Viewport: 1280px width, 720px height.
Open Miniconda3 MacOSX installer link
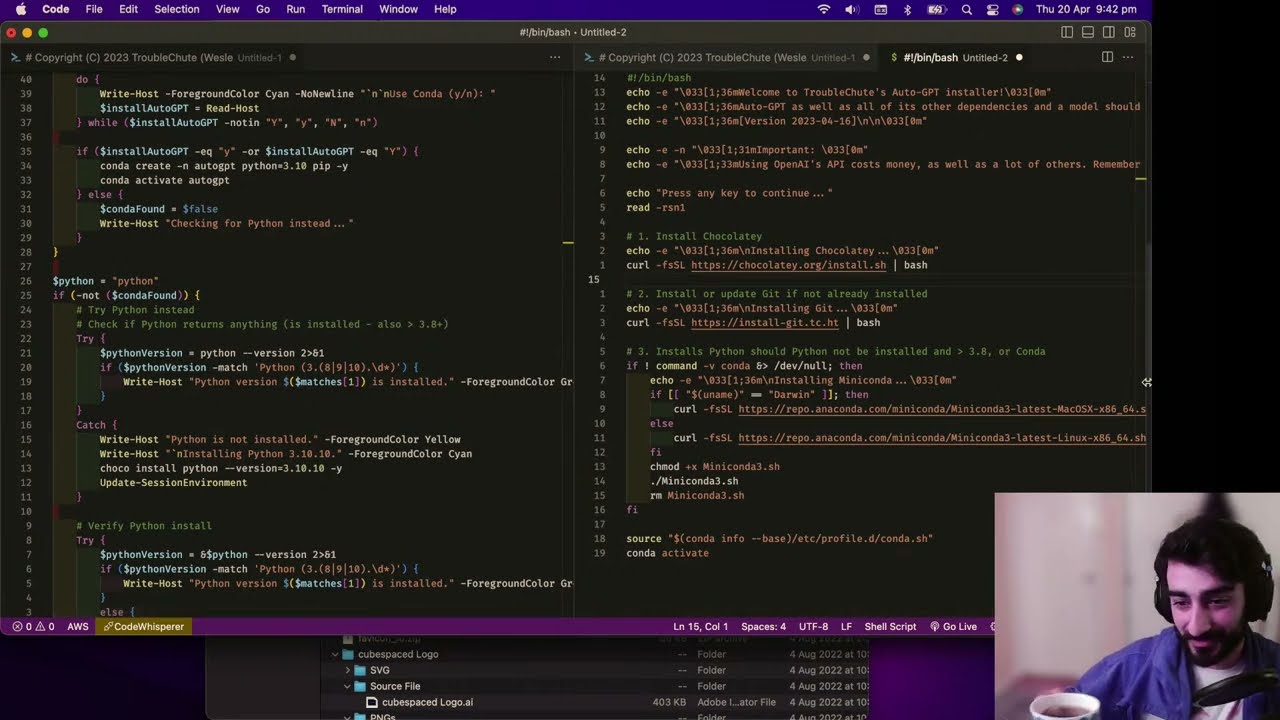pos(942,409)
